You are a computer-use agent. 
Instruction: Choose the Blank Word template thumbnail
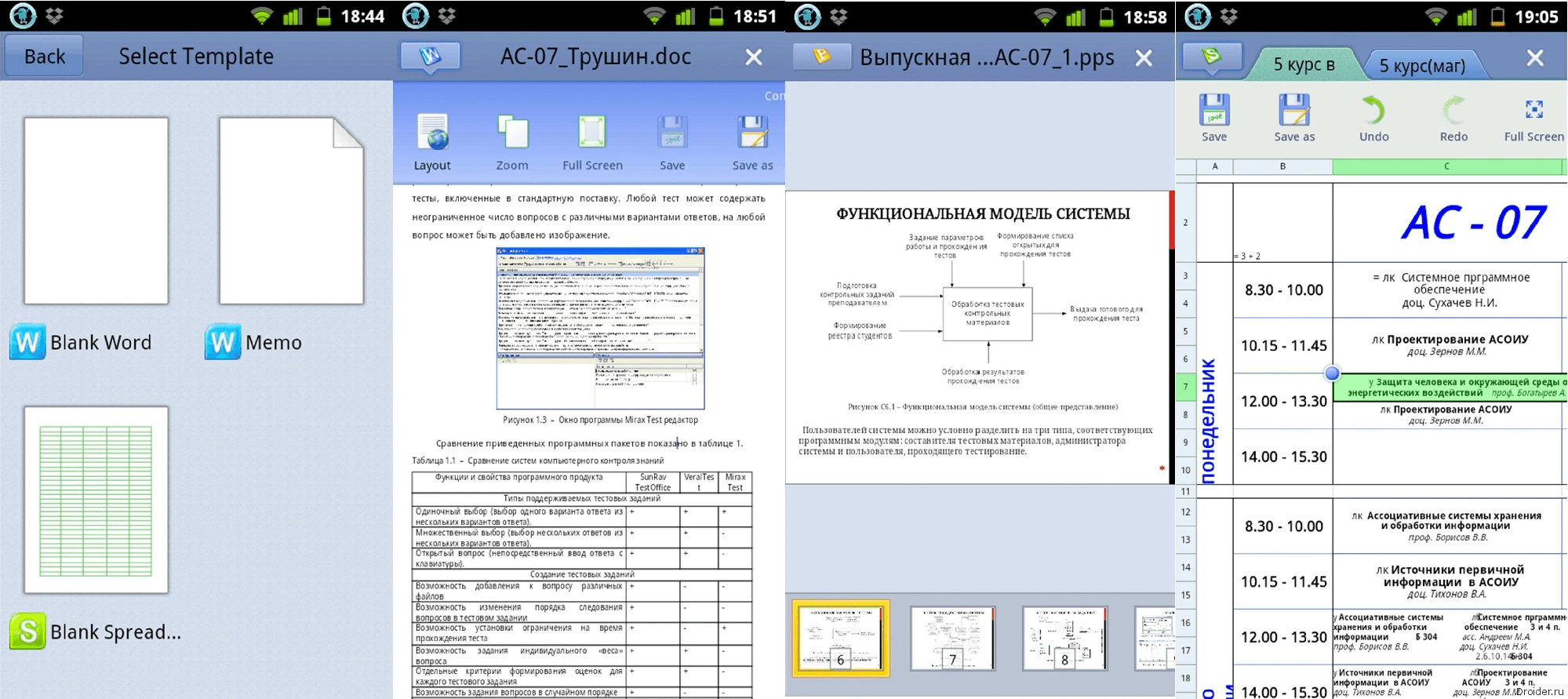coord(96,211)
